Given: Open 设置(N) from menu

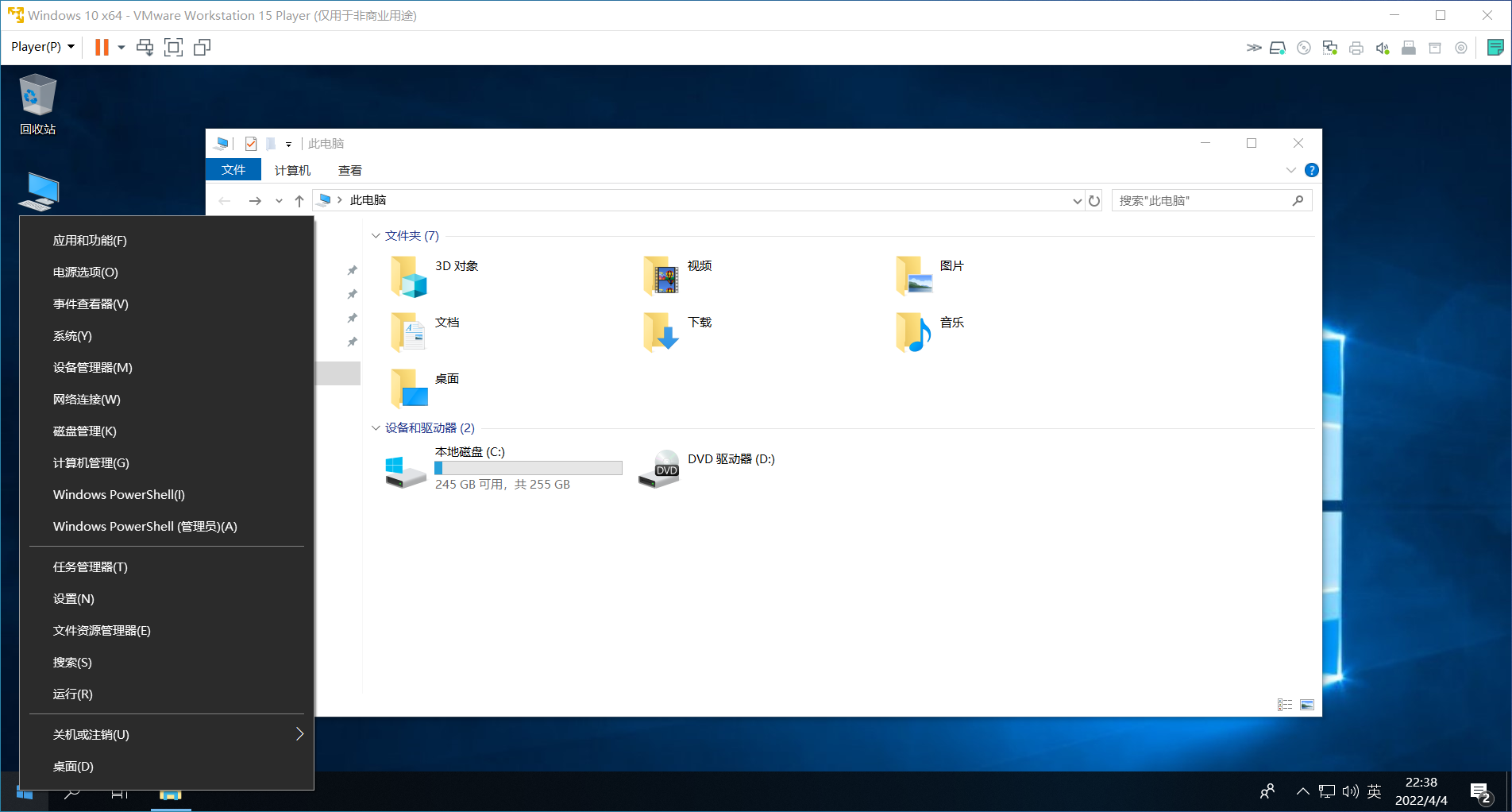Looking at the screenshot, I should [x=167, y=599].
